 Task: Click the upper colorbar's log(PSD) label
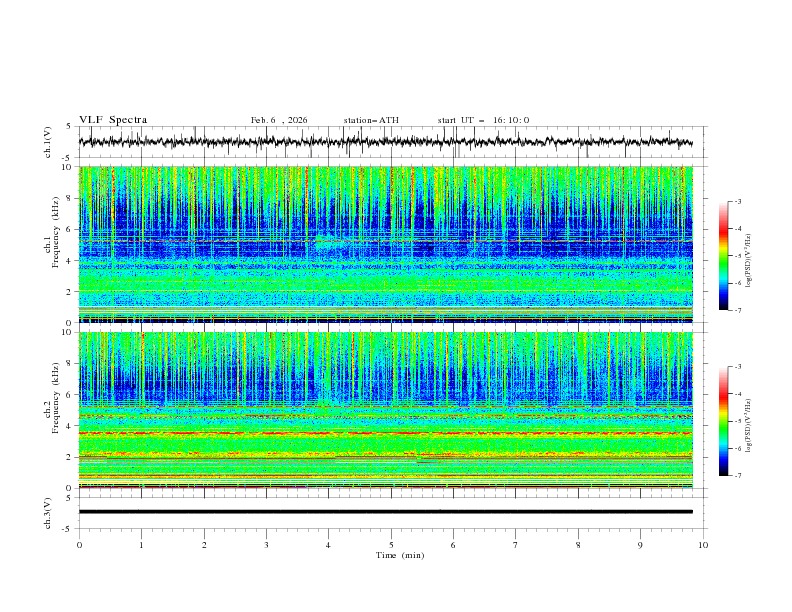point(749,261)
